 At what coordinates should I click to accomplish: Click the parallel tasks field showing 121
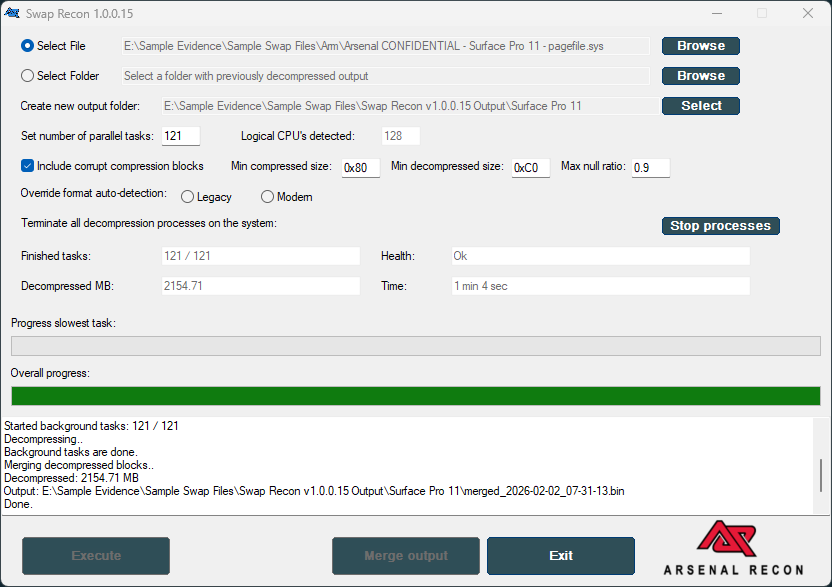[180, 136]
